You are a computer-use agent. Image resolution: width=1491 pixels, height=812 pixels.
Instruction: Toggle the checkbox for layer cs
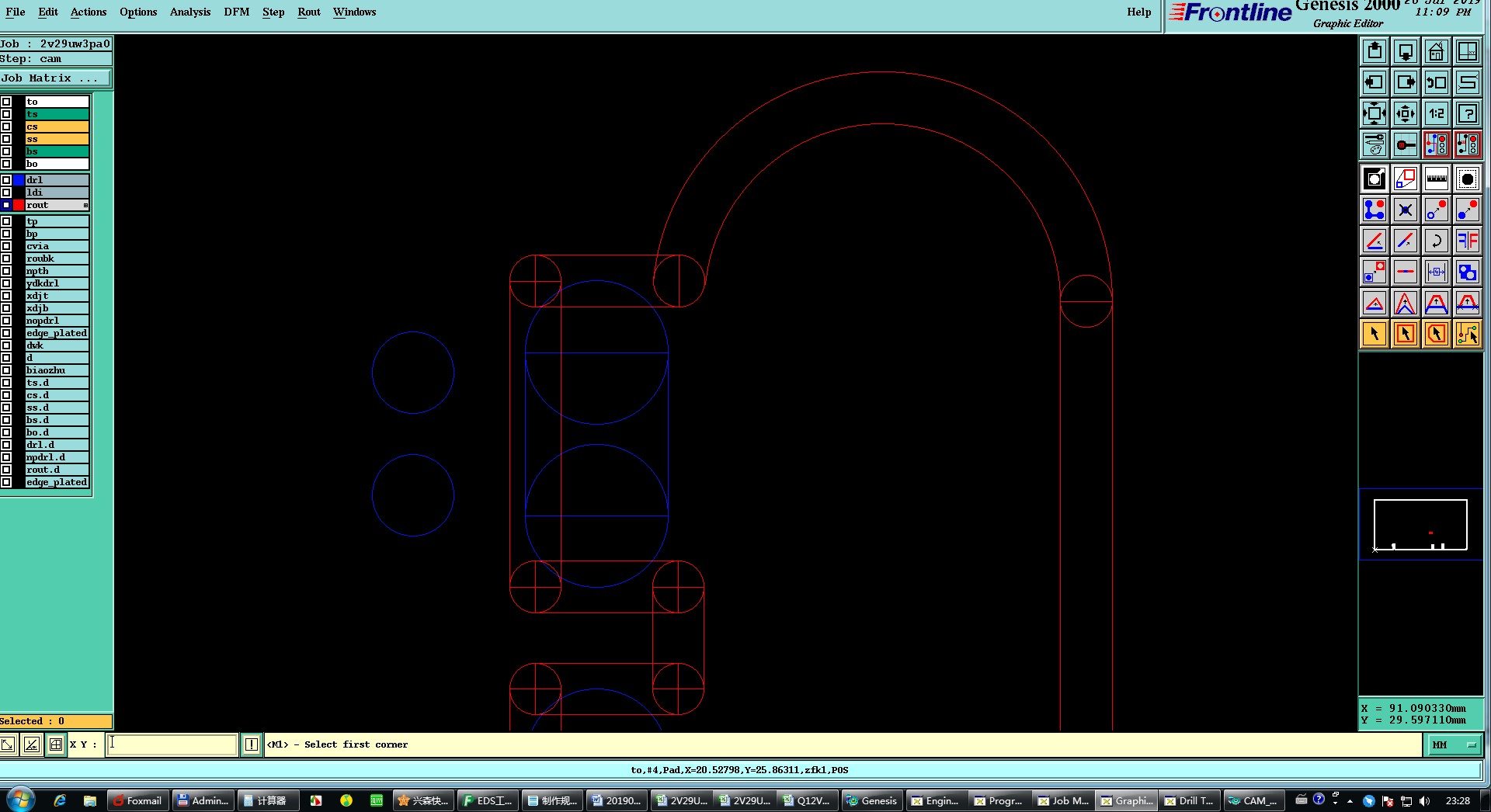6,127
